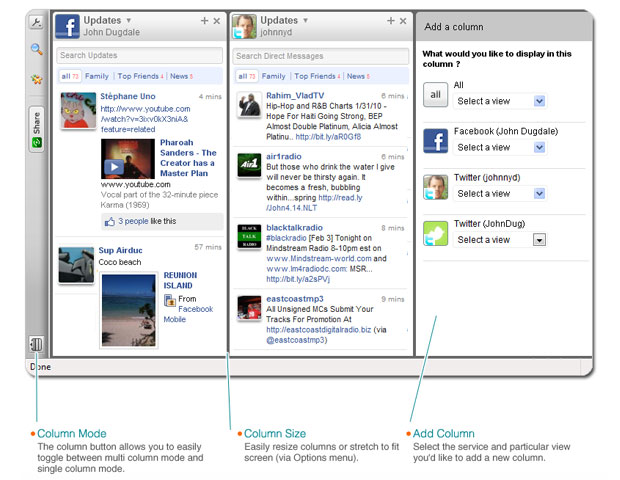Image resolution: width=620 pixels, height=480 pixels.
Task: Click Sup Airduc's avatar photo
Action: (x=76, y=265)
